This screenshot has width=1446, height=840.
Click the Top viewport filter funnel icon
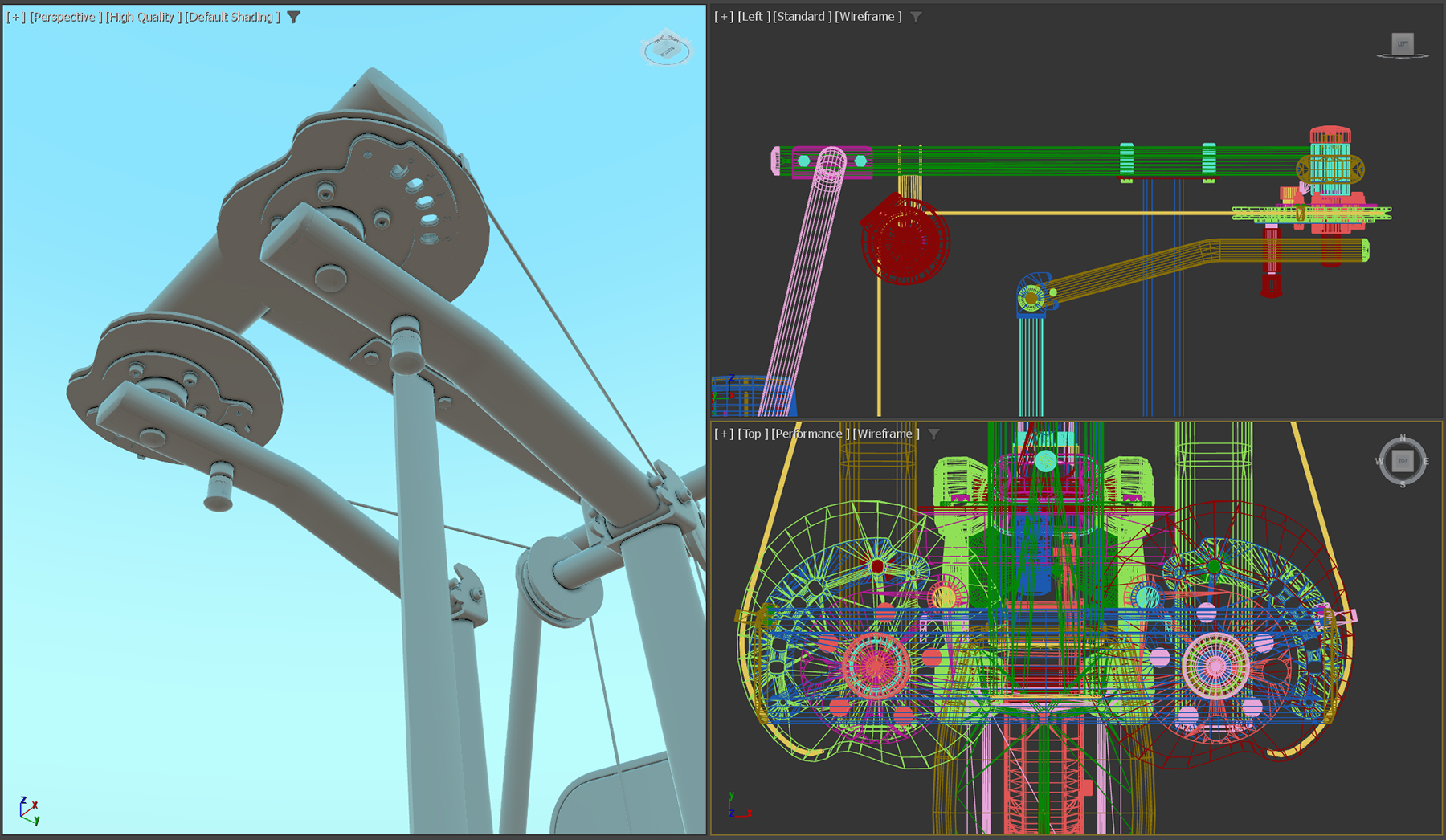(933, 434)
